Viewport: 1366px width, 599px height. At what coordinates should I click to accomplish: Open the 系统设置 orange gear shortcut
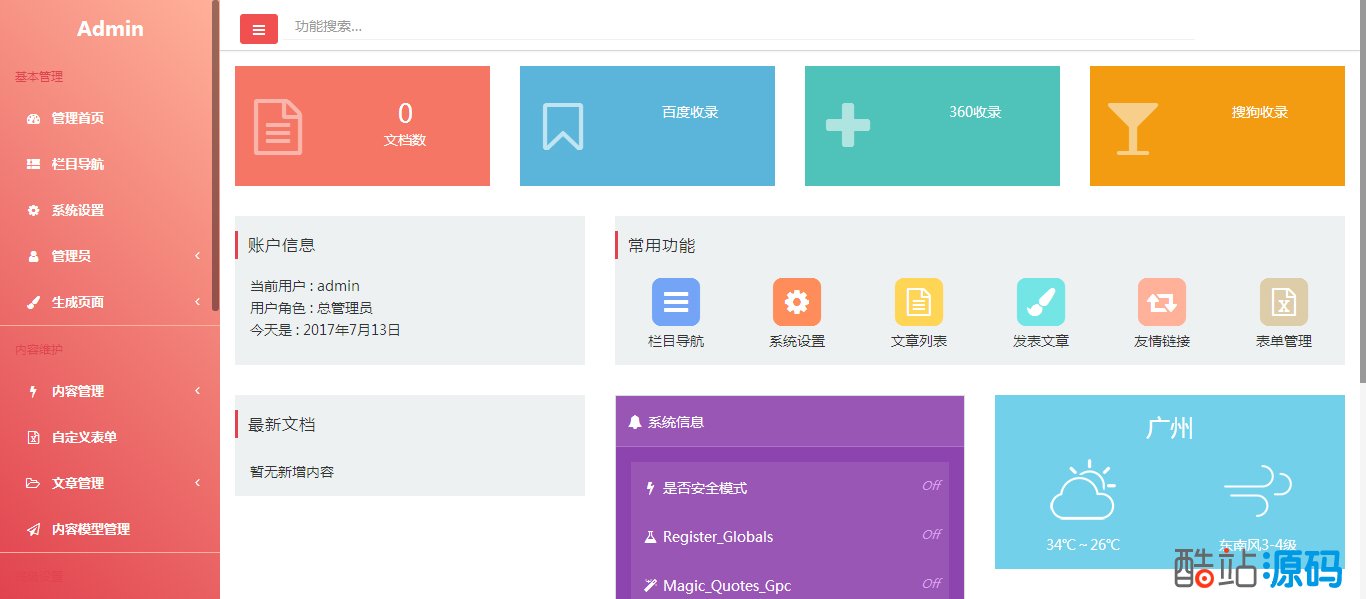pyautogui.click(x=797, y=302)
